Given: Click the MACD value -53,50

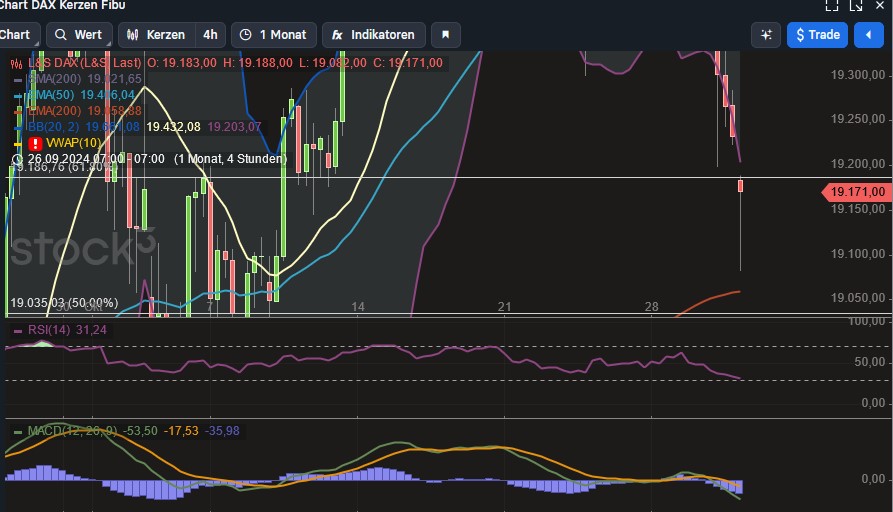Looking at the screenshot, I should point(140,431).
